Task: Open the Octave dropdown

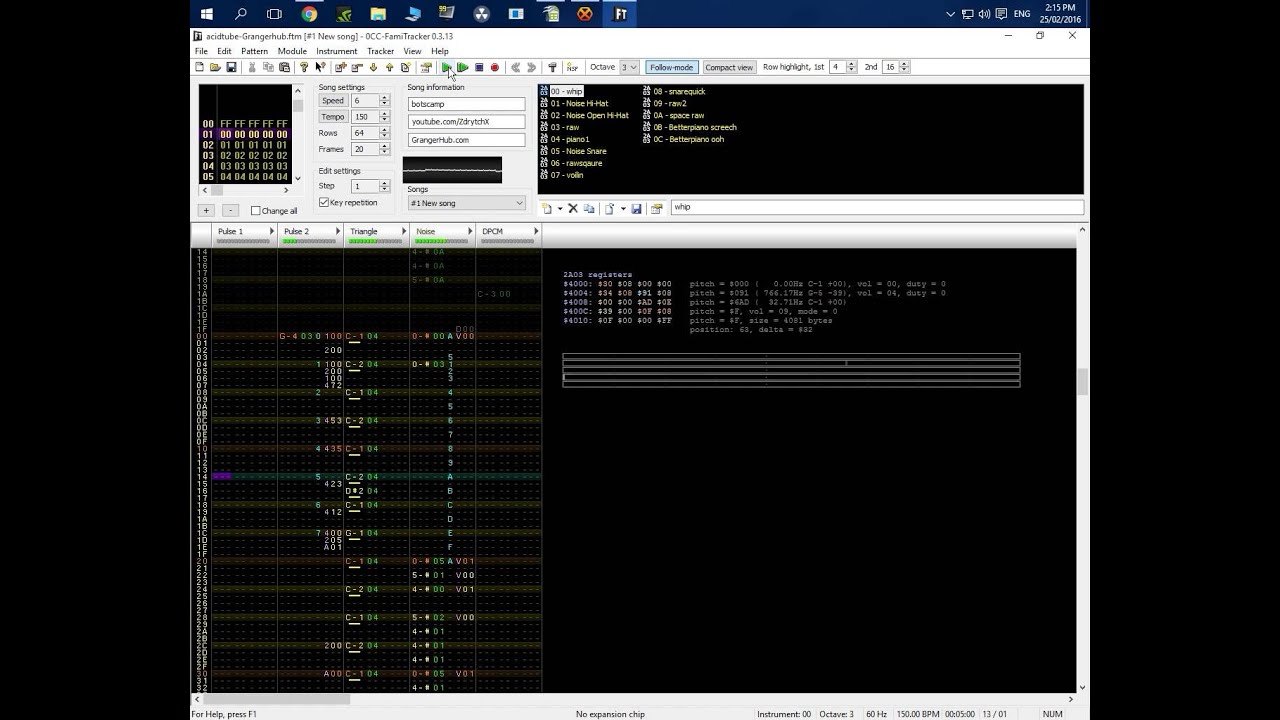Action: (629, 67)
